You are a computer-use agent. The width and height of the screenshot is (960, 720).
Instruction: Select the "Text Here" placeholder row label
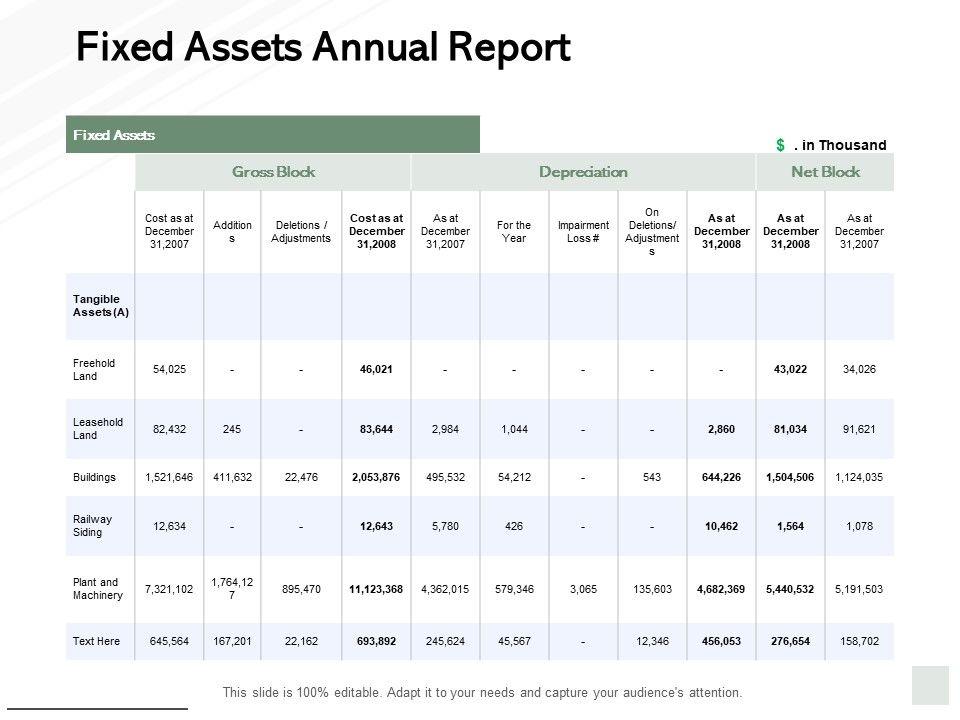click(x=96, y=641)
